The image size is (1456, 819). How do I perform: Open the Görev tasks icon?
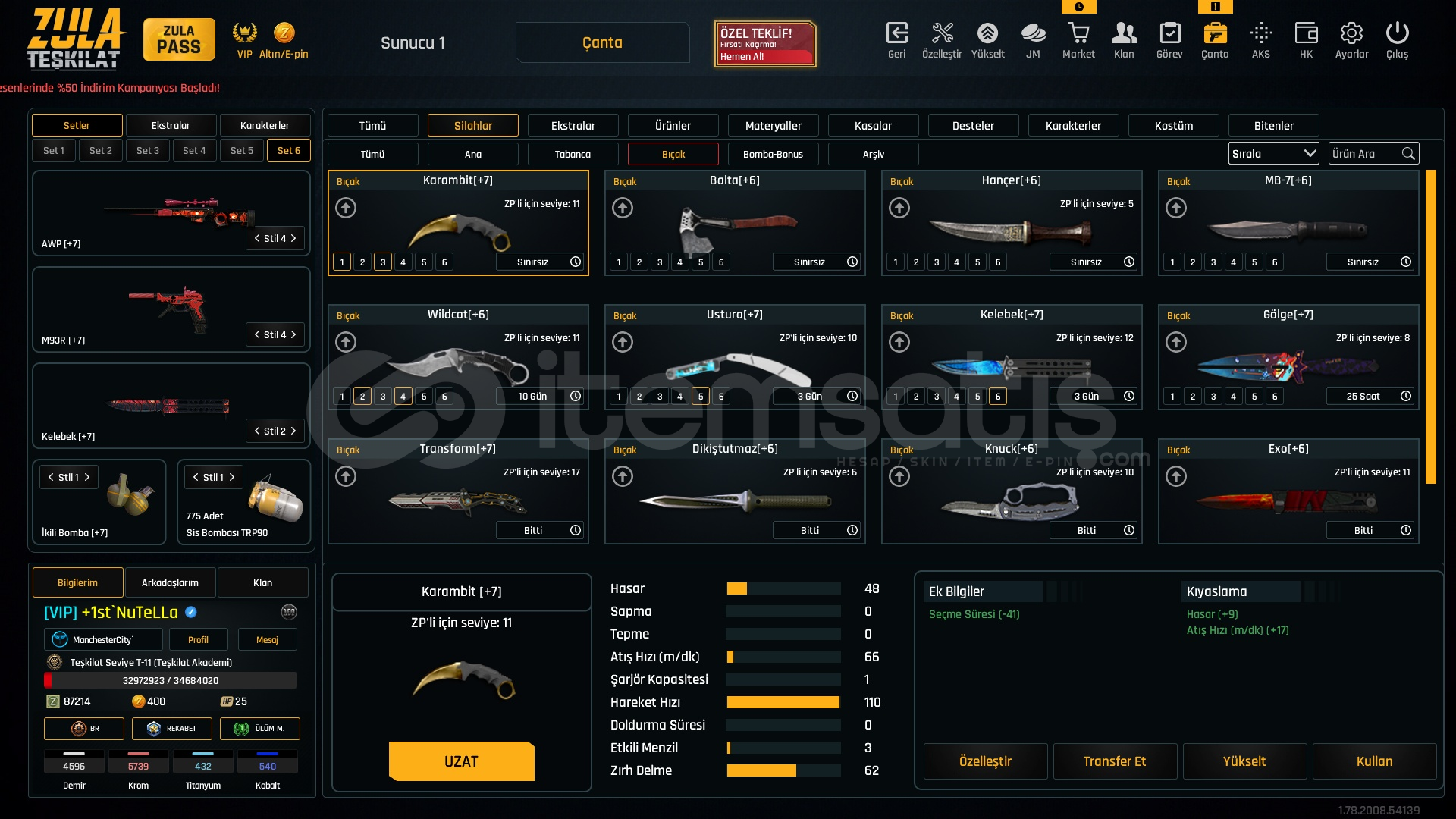coord(1169,33)
